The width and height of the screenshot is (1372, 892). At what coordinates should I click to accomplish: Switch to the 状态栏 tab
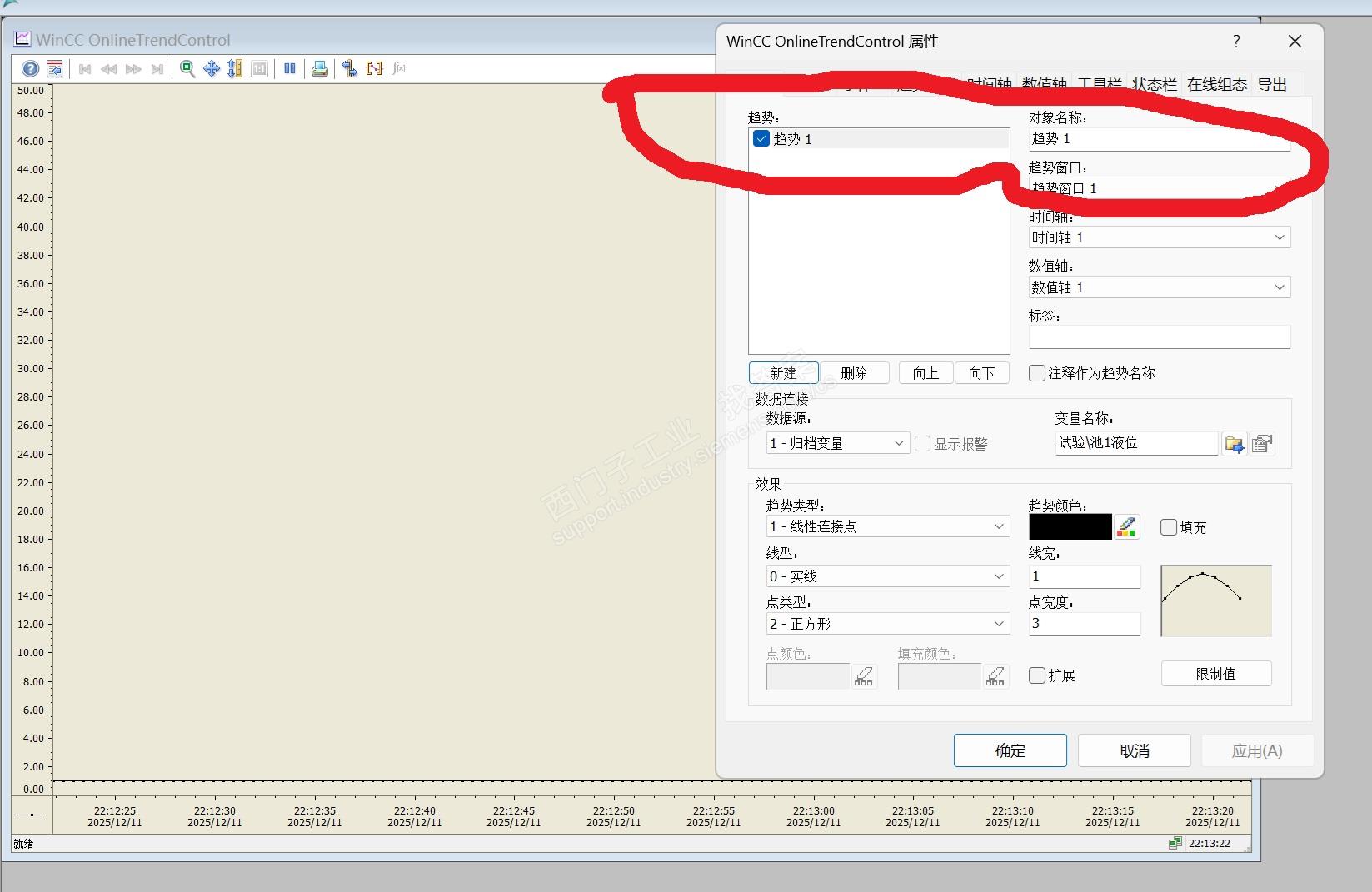(1155, 85)
